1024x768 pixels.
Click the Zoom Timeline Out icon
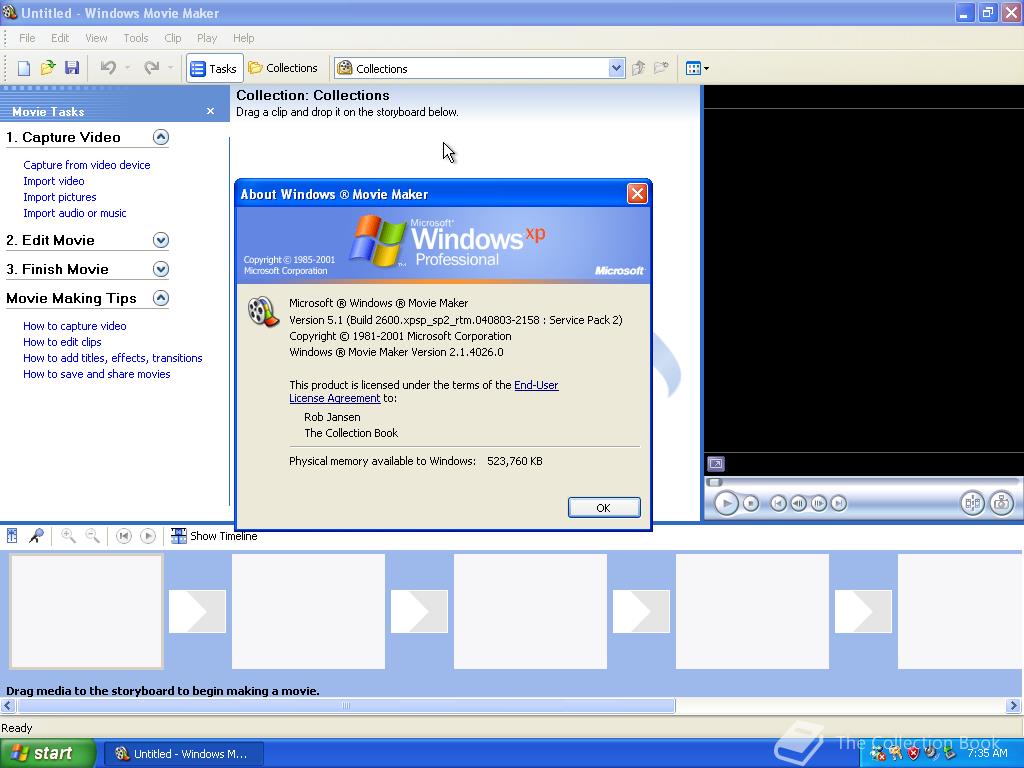coord(93,536)
